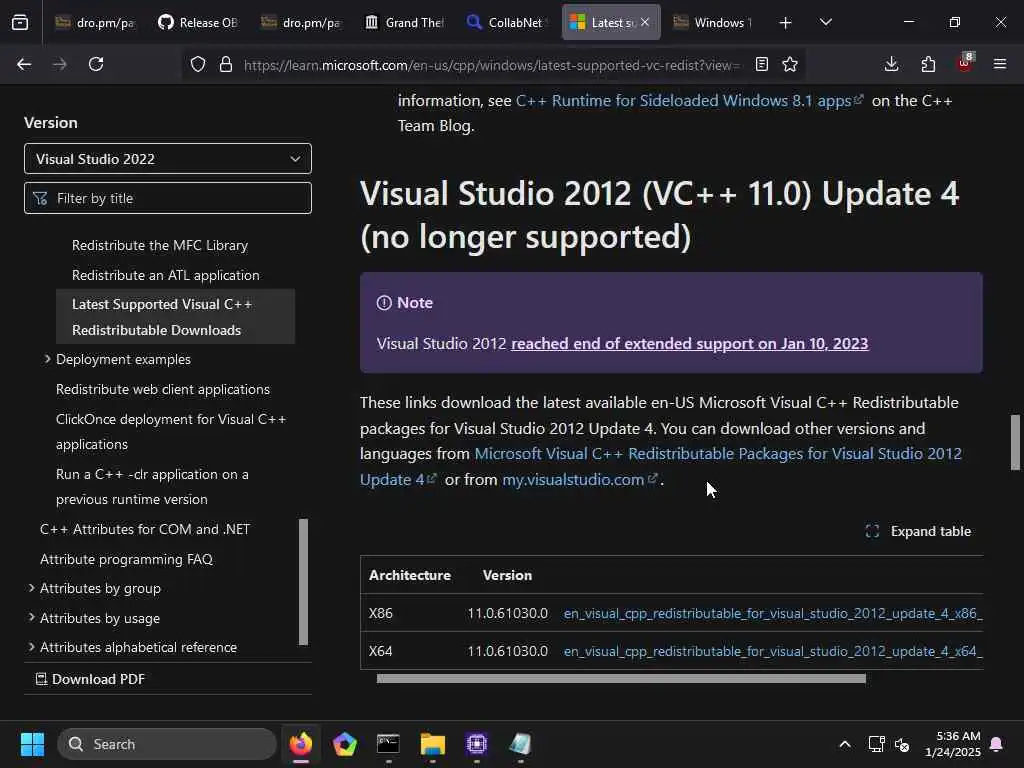Show hidden system tray icons
Screen dimensions: 1024x768
pyautogui.click(x=844, y=744)
